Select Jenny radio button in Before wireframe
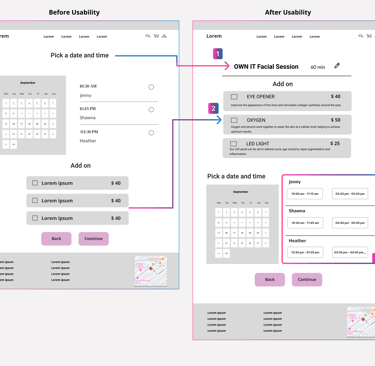 [151, 87]
